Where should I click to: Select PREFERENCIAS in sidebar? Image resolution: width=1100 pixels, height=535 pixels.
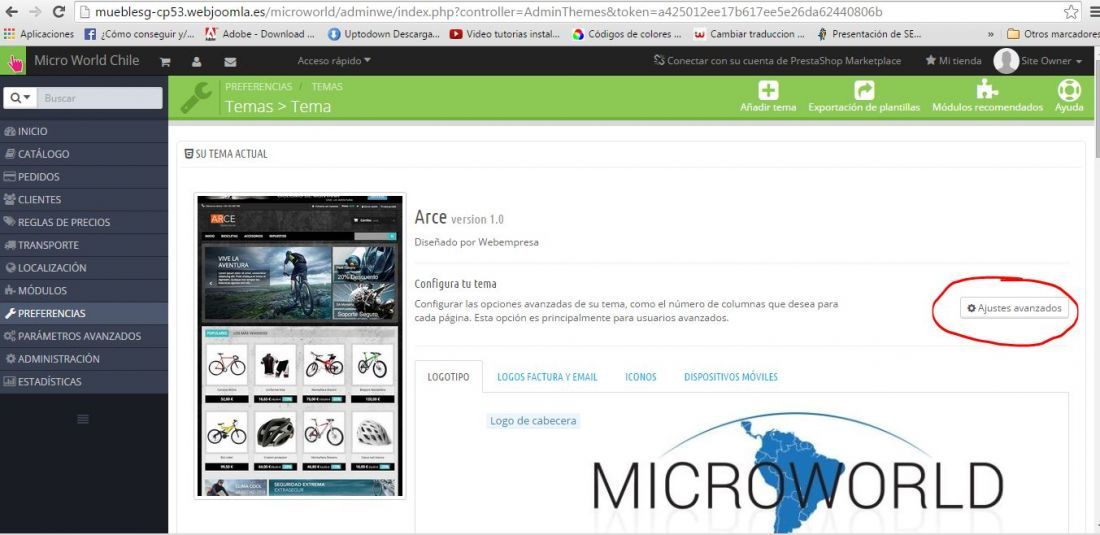pos(84,313)
